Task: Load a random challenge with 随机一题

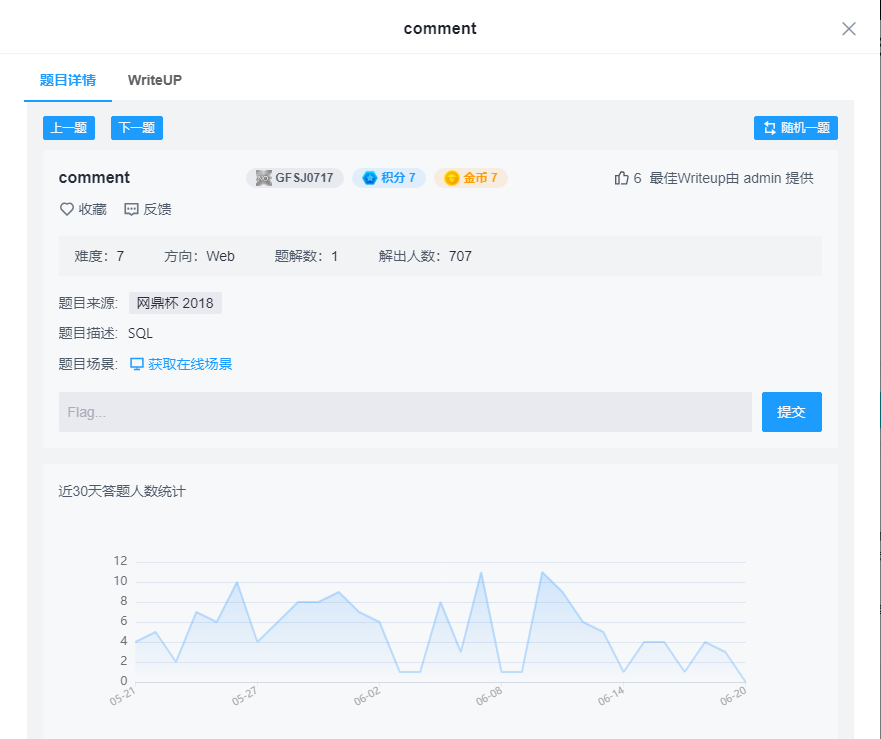Action: point(796,128)
